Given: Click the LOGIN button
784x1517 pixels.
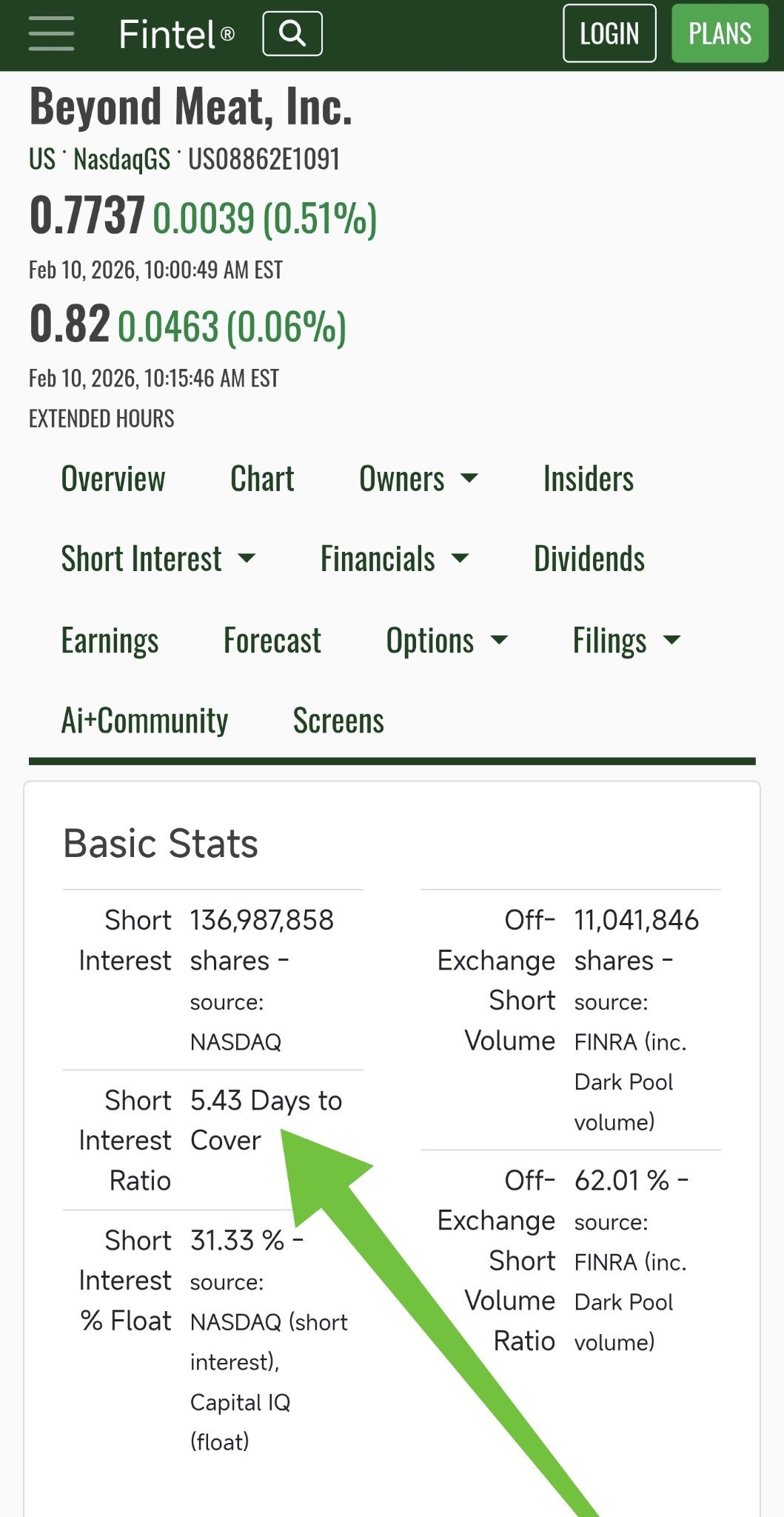Looking at the screenshot, I should click(609, 34).
